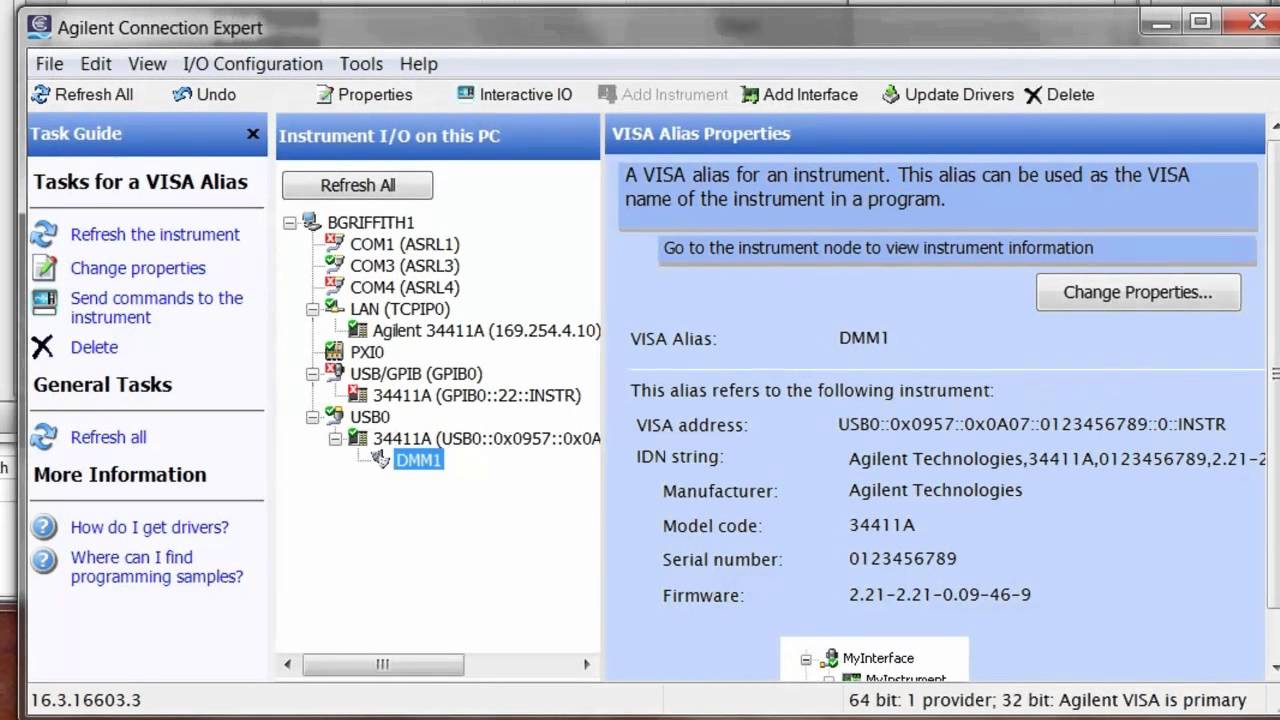This screenshot has width=1280, height=720.
Task: Select LAN (TCPIP0) interface
Action: 400,309
